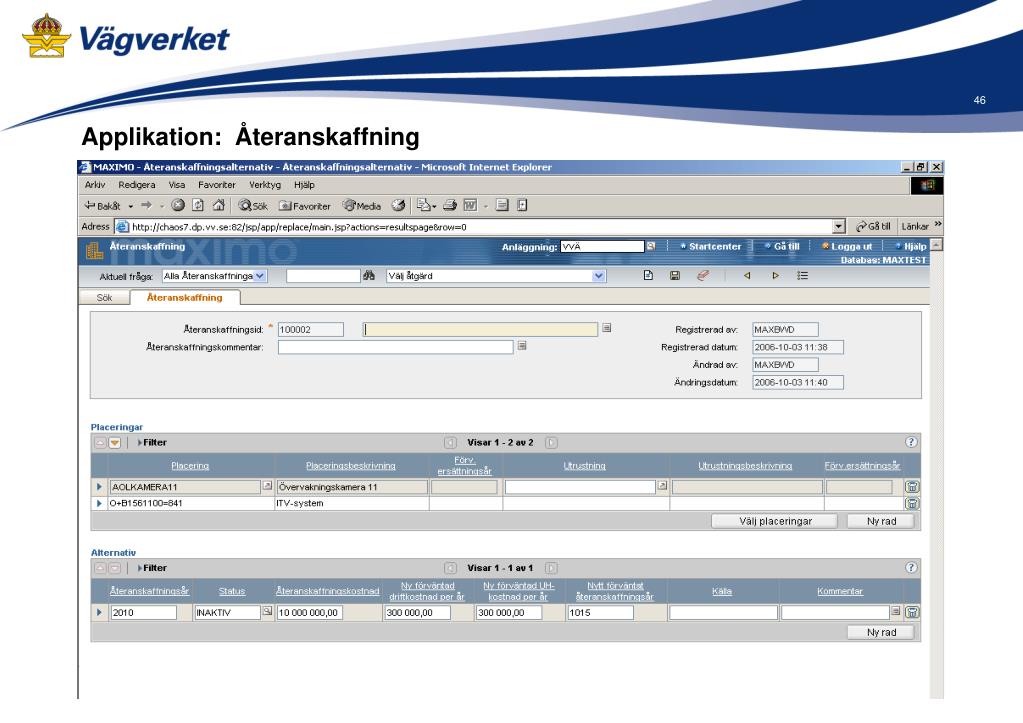Click the eraser clear changes icon
Screen dimensions: 1023x723
tap(702, 275)
